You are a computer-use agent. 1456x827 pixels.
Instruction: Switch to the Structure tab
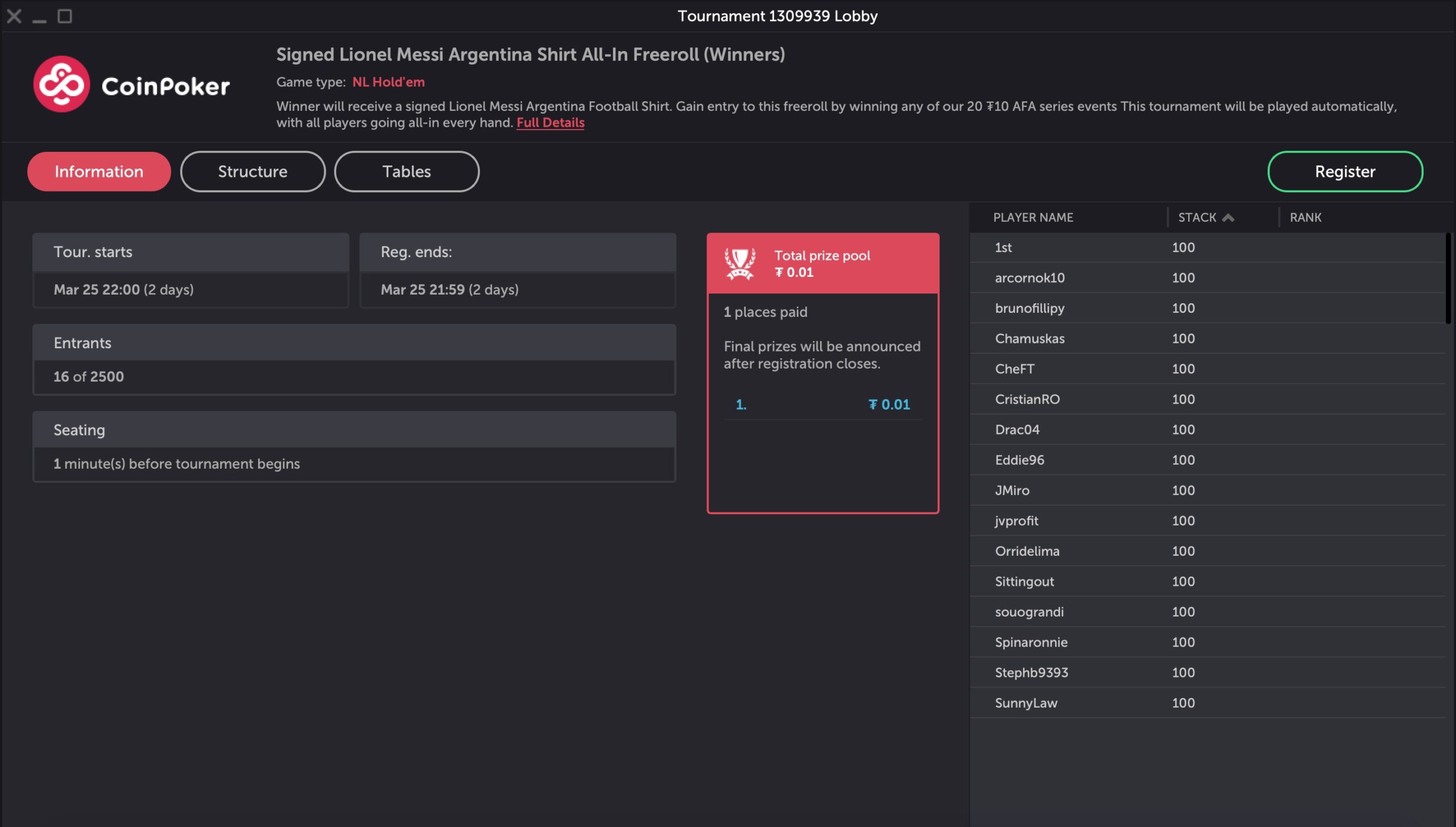[253, 171]
